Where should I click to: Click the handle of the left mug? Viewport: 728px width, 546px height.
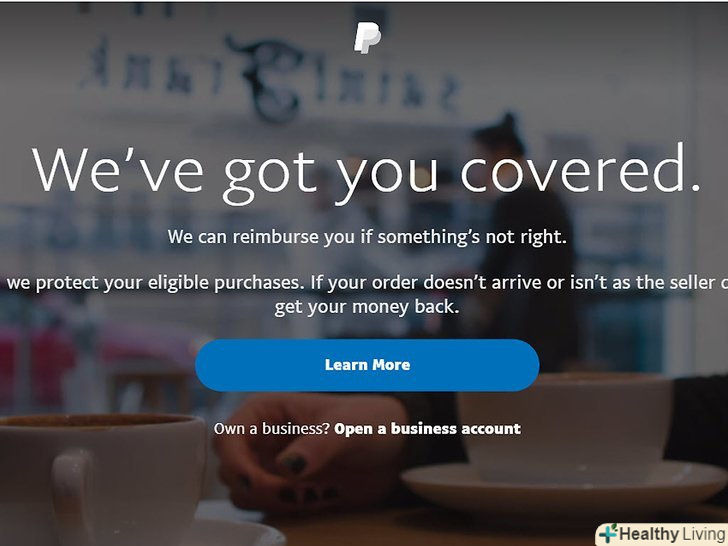pyautogui.click(x=74, y=497)
